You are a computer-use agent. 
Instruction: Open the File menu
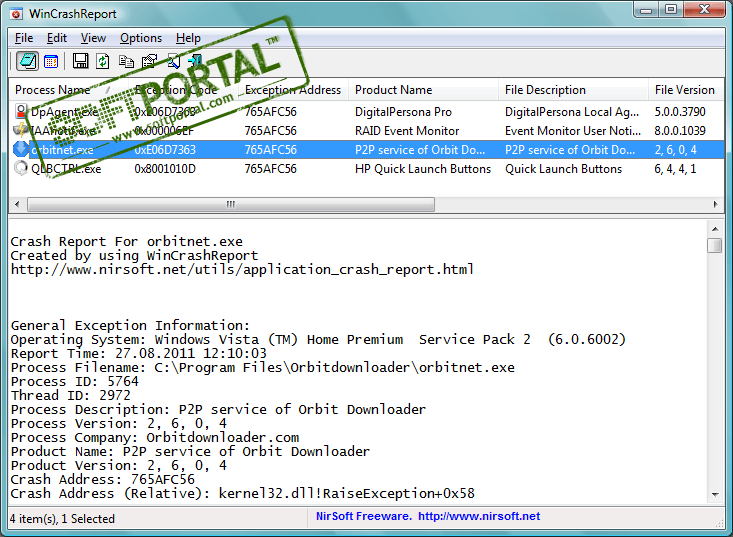point(24,38)
